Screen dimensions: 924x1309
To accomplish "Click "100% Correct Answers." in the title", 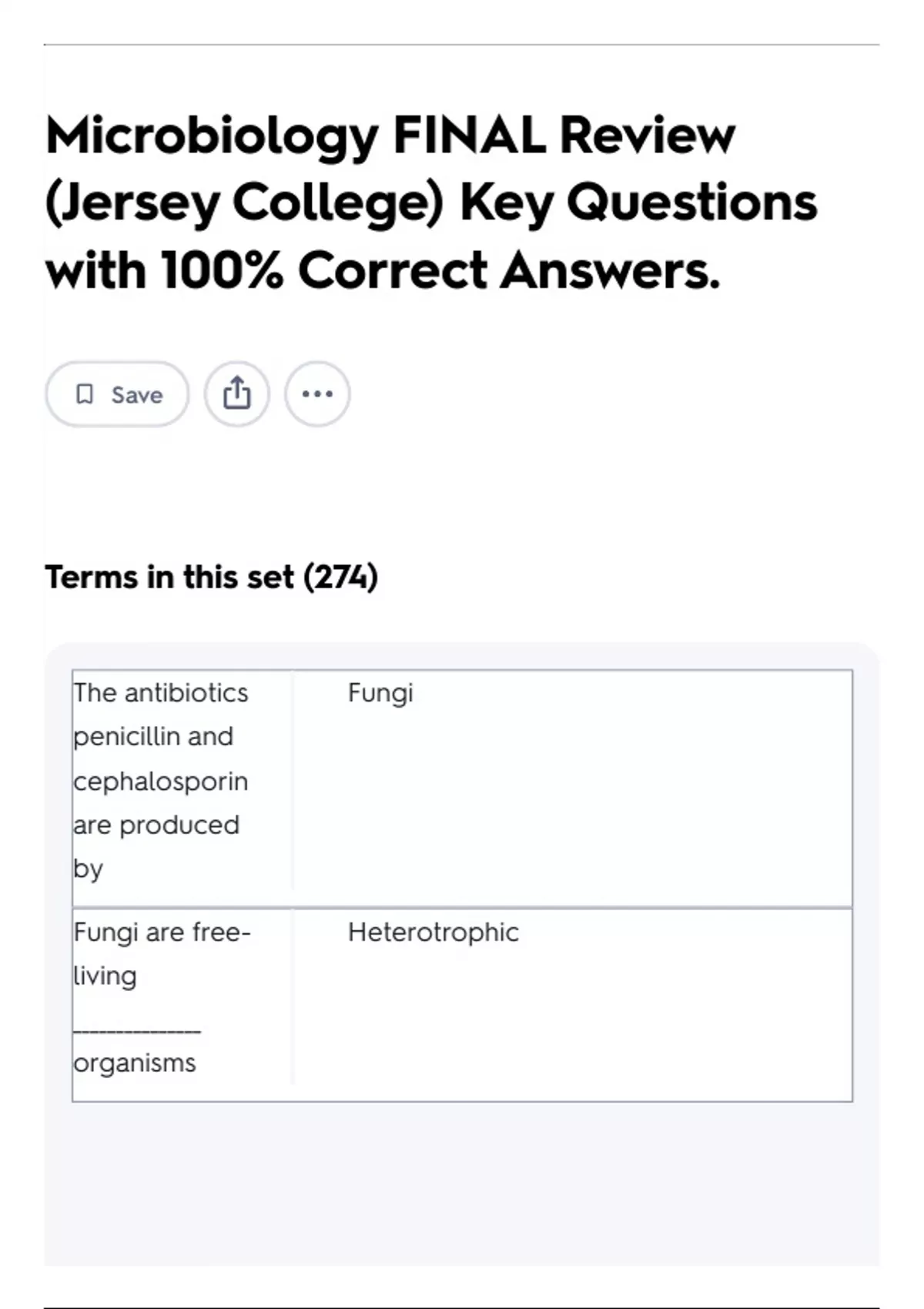I will pos(440,271).
